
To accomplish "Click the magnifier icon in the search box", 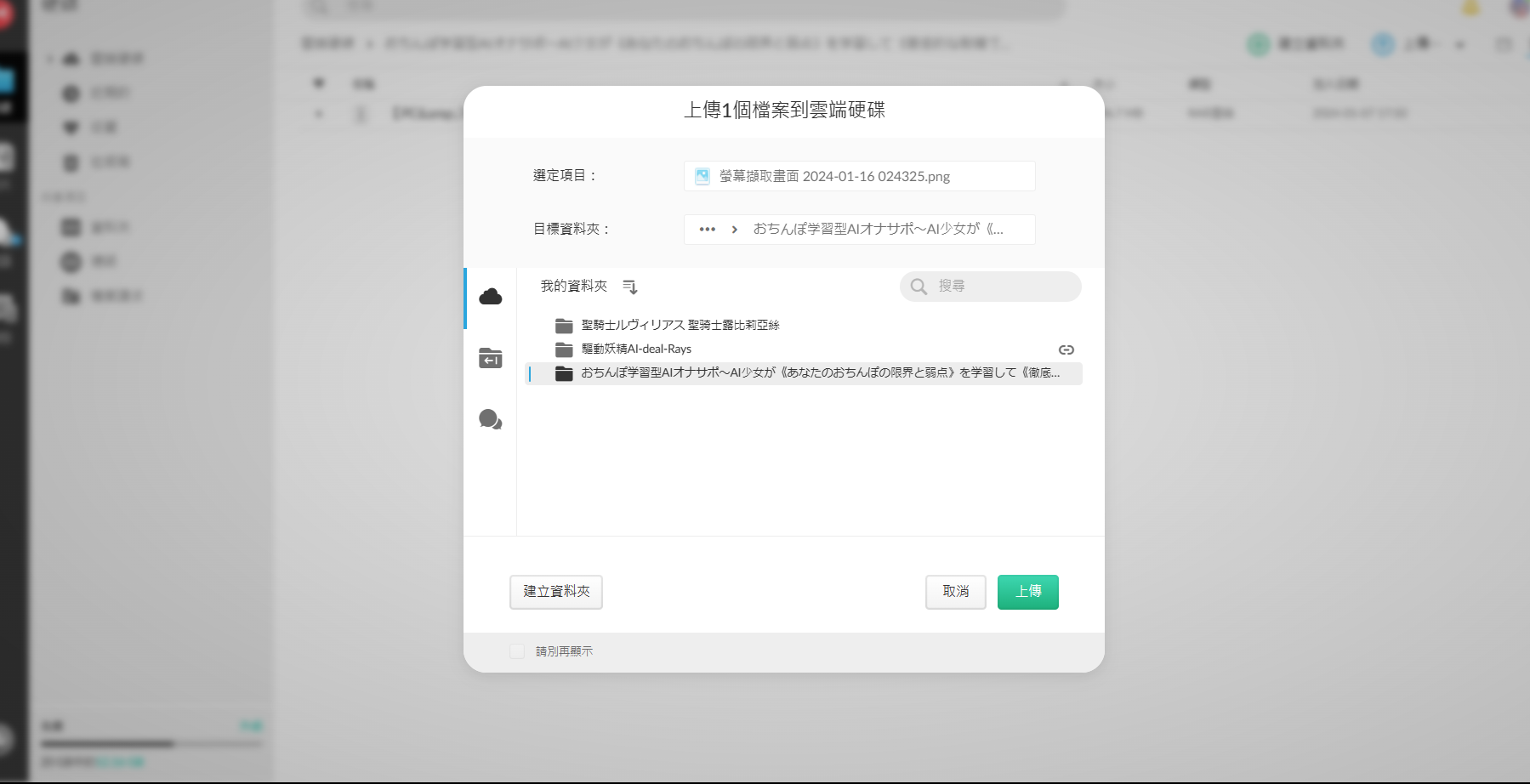I will [x=919, y=287].
